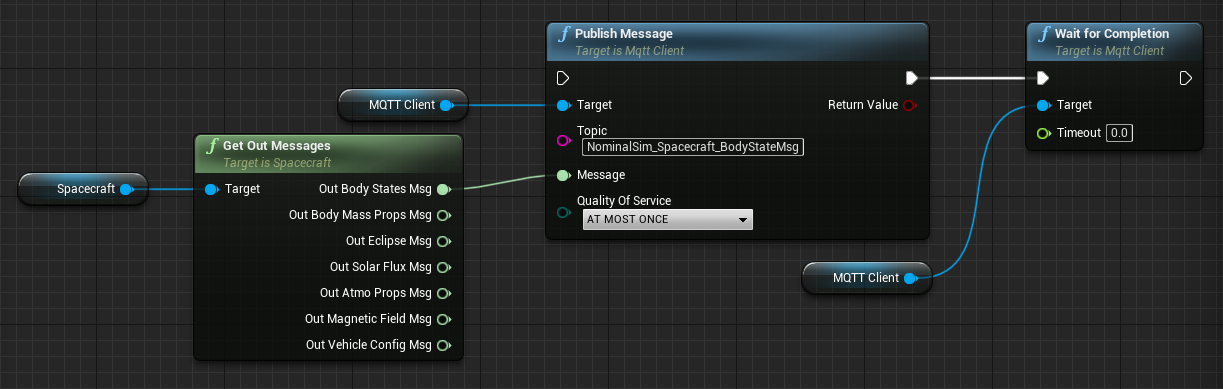Click the Topic input pin

(x=563, y=140)
